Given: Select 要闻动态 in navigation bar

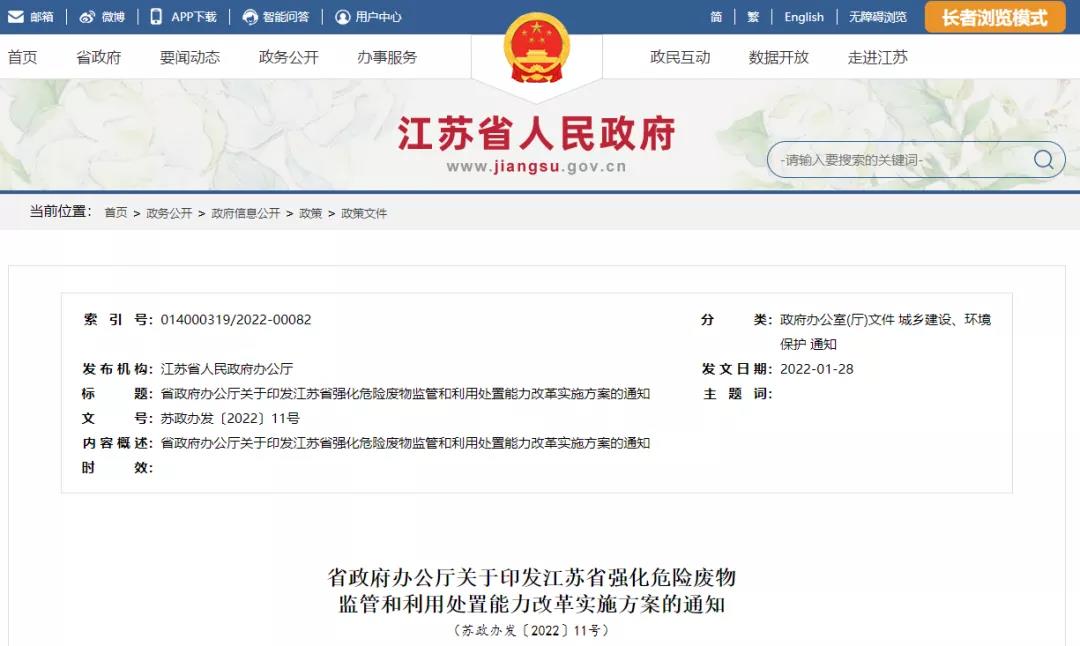Looking at the screenshot, I should tap(190, 57).
